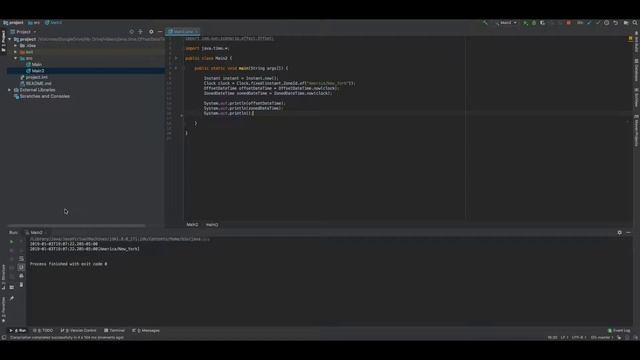
Task: Click the Project panel horizontal scrollbar
Action: 77,226
